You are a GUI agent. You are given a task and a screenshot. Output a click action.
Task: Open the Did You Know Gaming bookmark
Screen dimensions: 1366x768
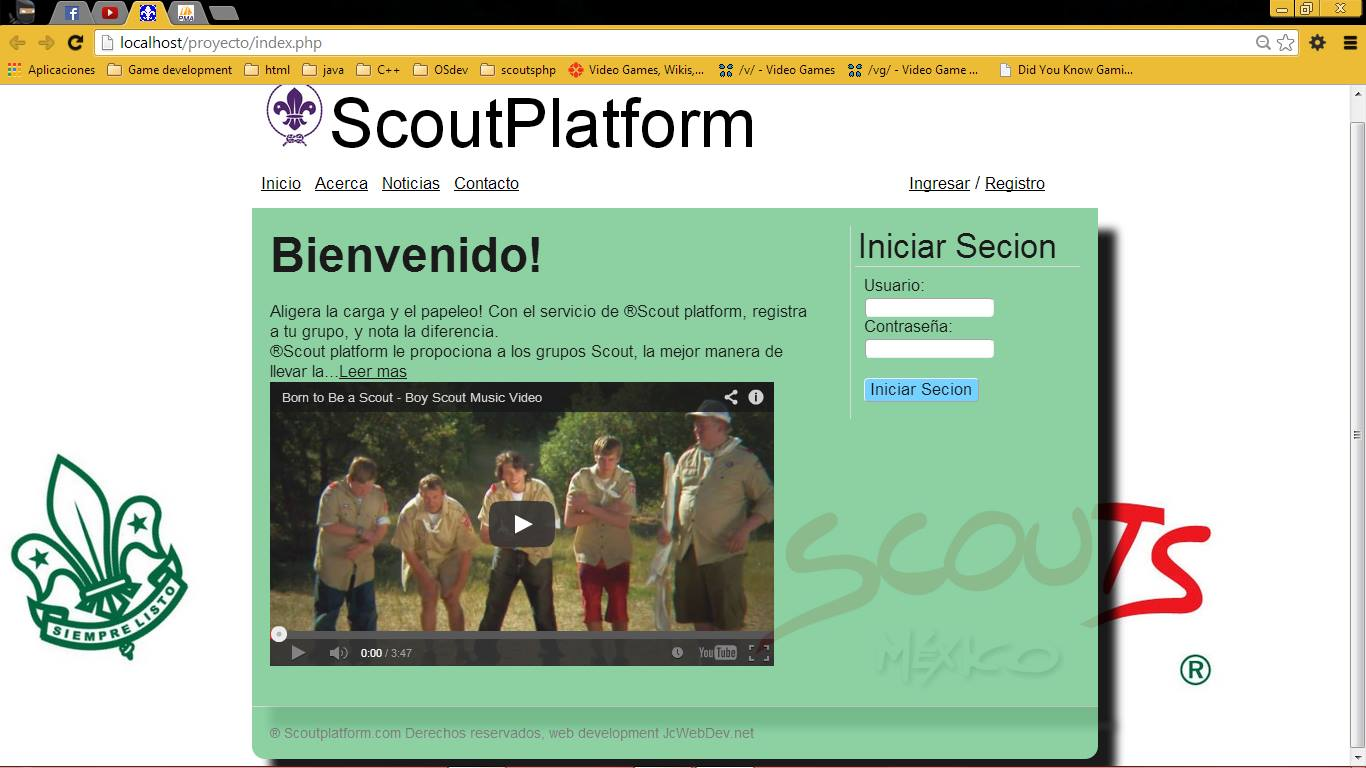1066,70
